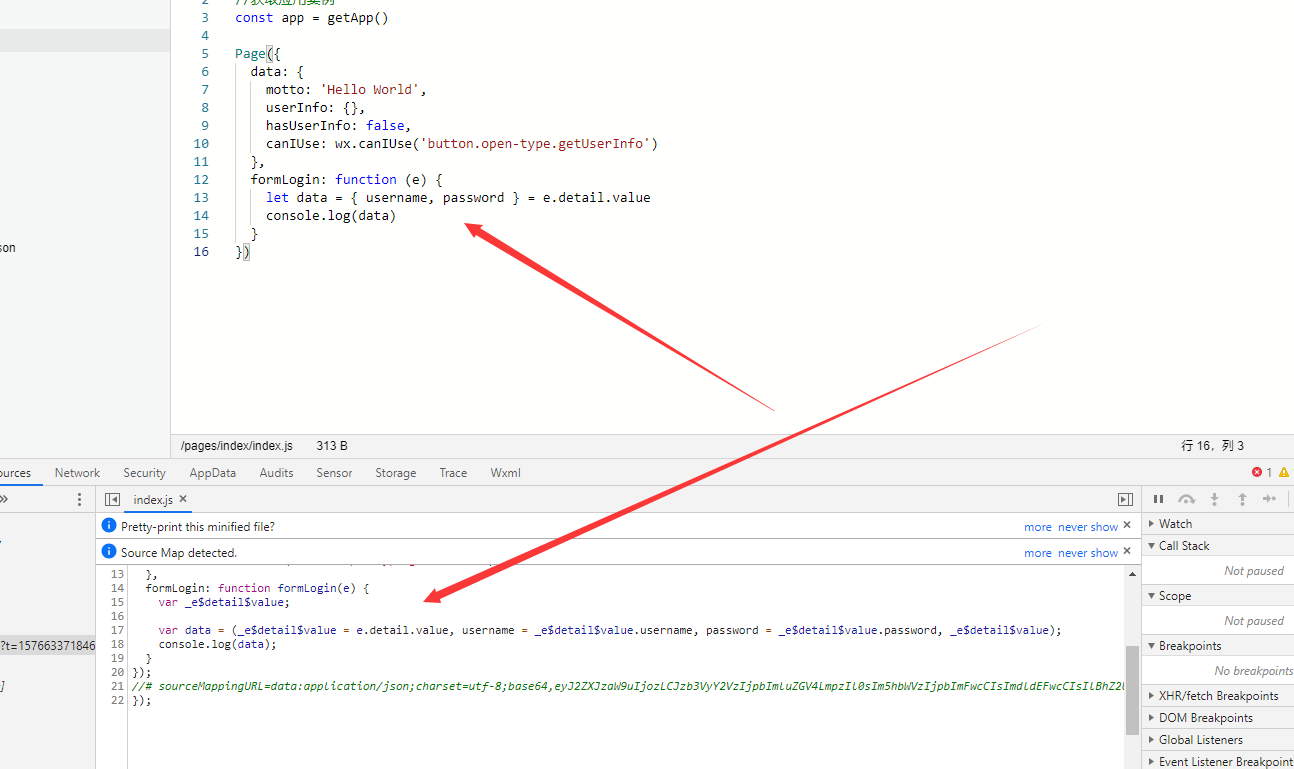
Task: Expand XHR/fetch Breakpoints section
Action: click(x=1218, y=696)
